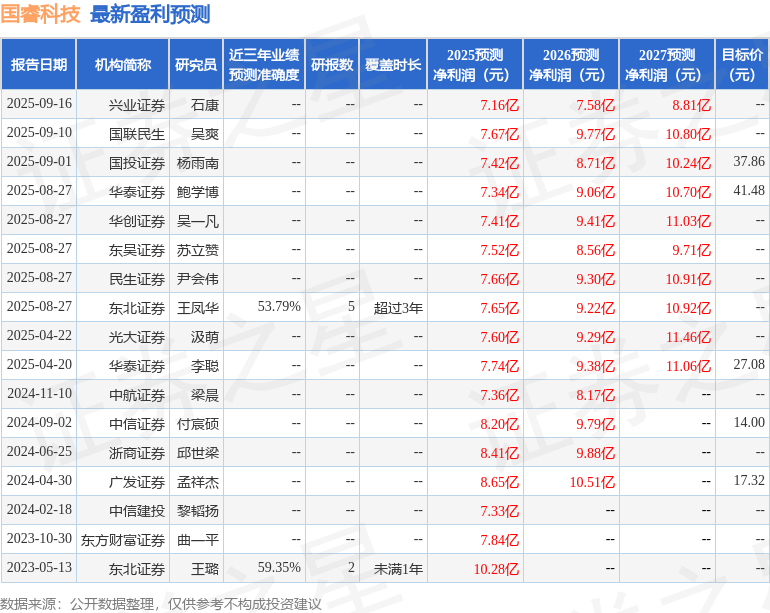Select analyst name 黎韬扬

click(198, 511)
